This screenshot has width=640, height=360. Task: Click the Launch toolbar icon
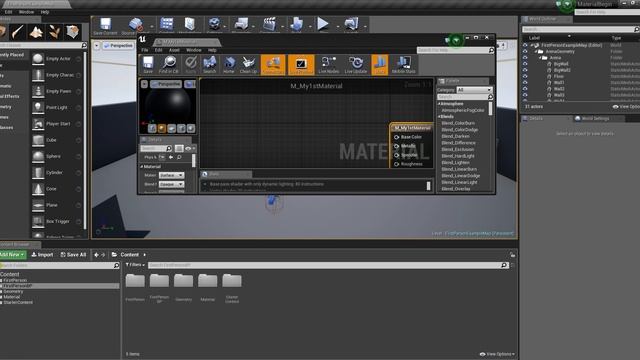pyautogui.click(x=351, y=25)
